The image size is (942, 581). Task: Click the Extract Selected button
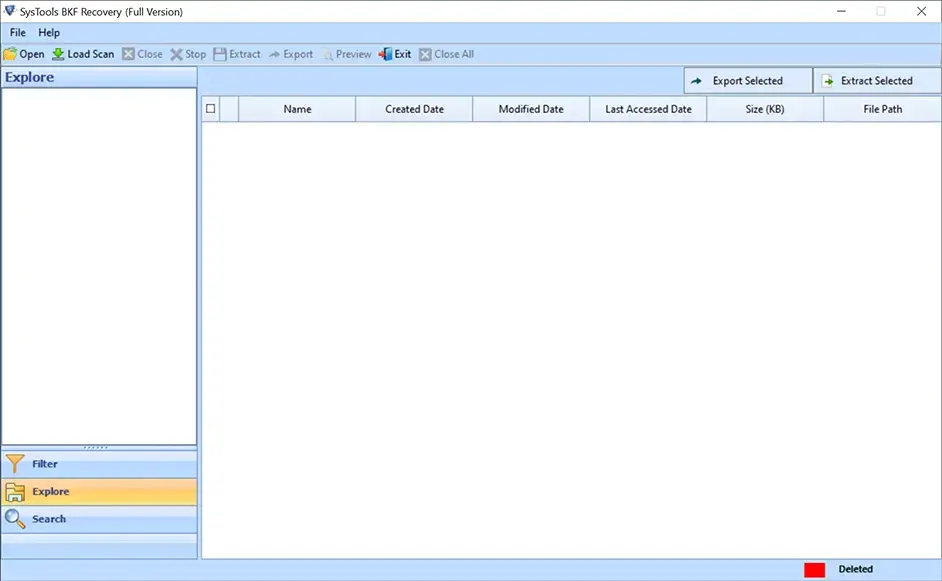click(877, 81)
